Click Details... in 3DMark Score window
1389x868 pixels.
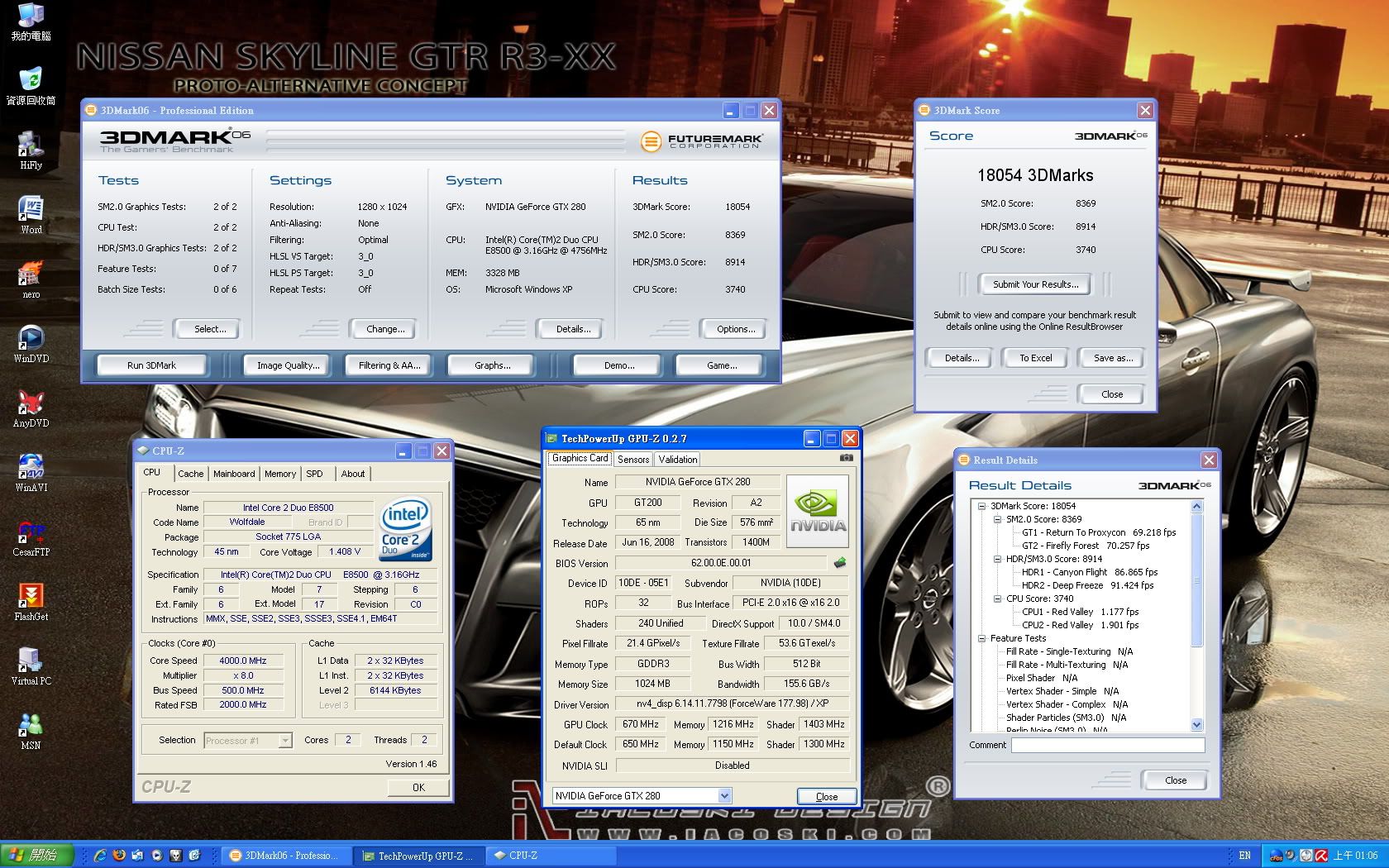tap(962, 358)
